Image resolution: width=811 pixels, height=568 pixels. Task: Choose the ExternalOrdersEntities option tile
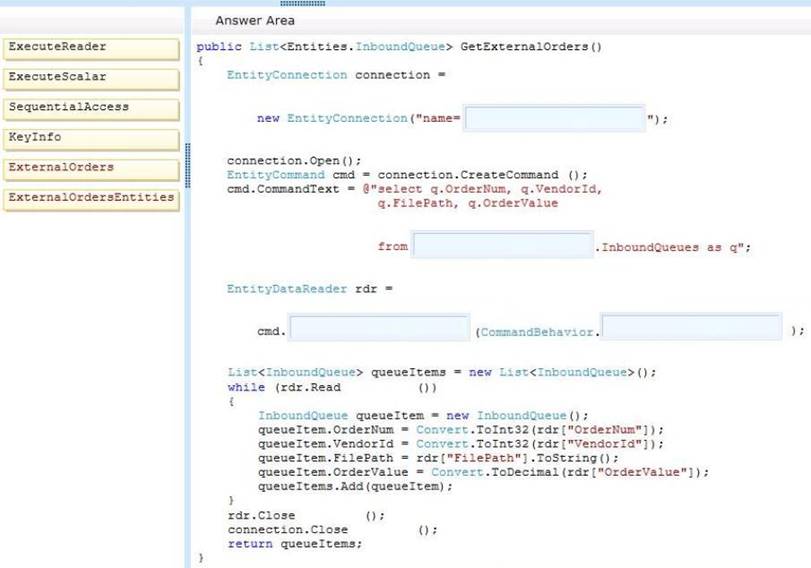[x=92, y=200]
